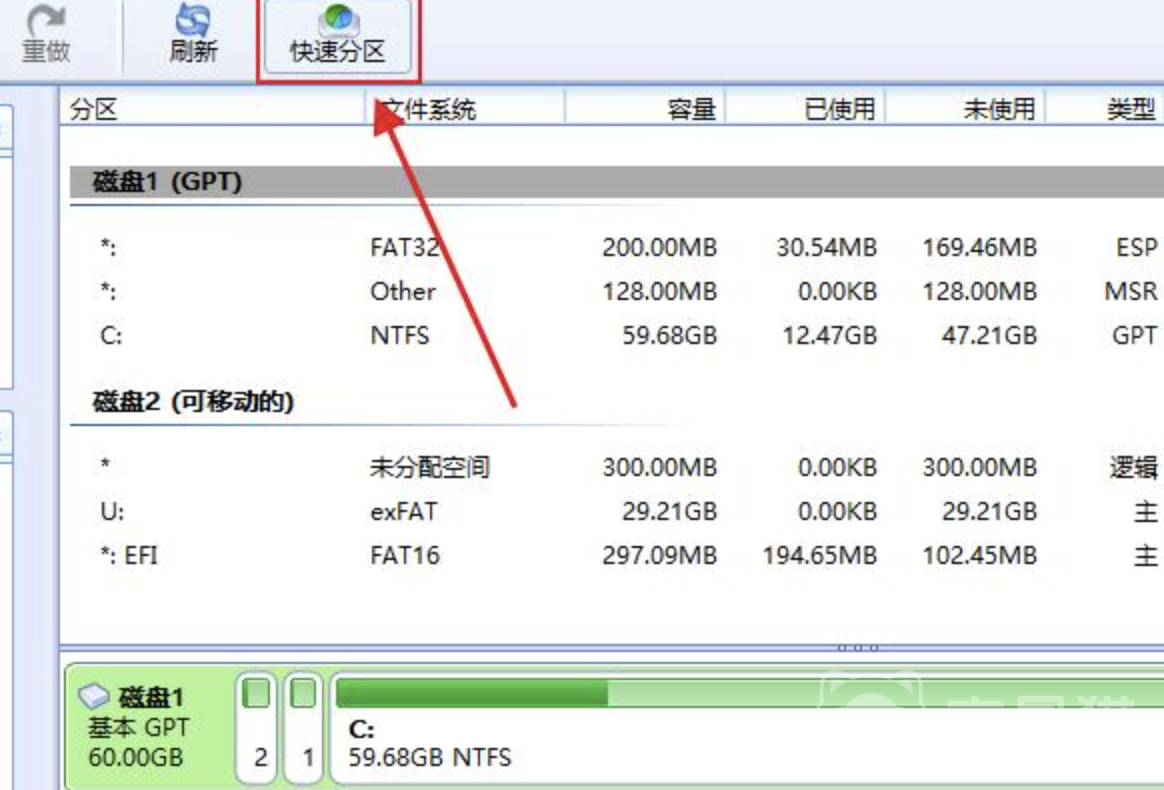Select the 磁盘2 (可移动的) group header
The image size is (1164, 790).
click(x=194, y=402)
